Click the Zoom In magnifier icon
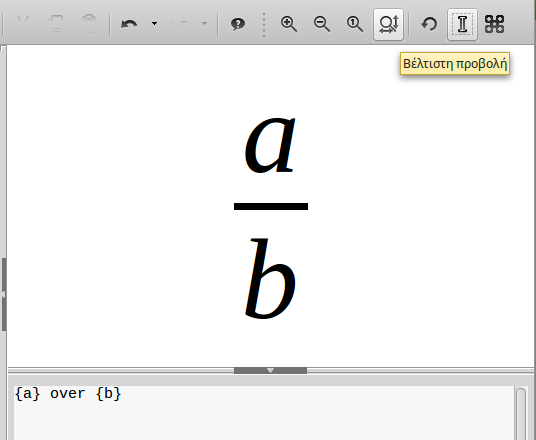 (x=289, y=24)
